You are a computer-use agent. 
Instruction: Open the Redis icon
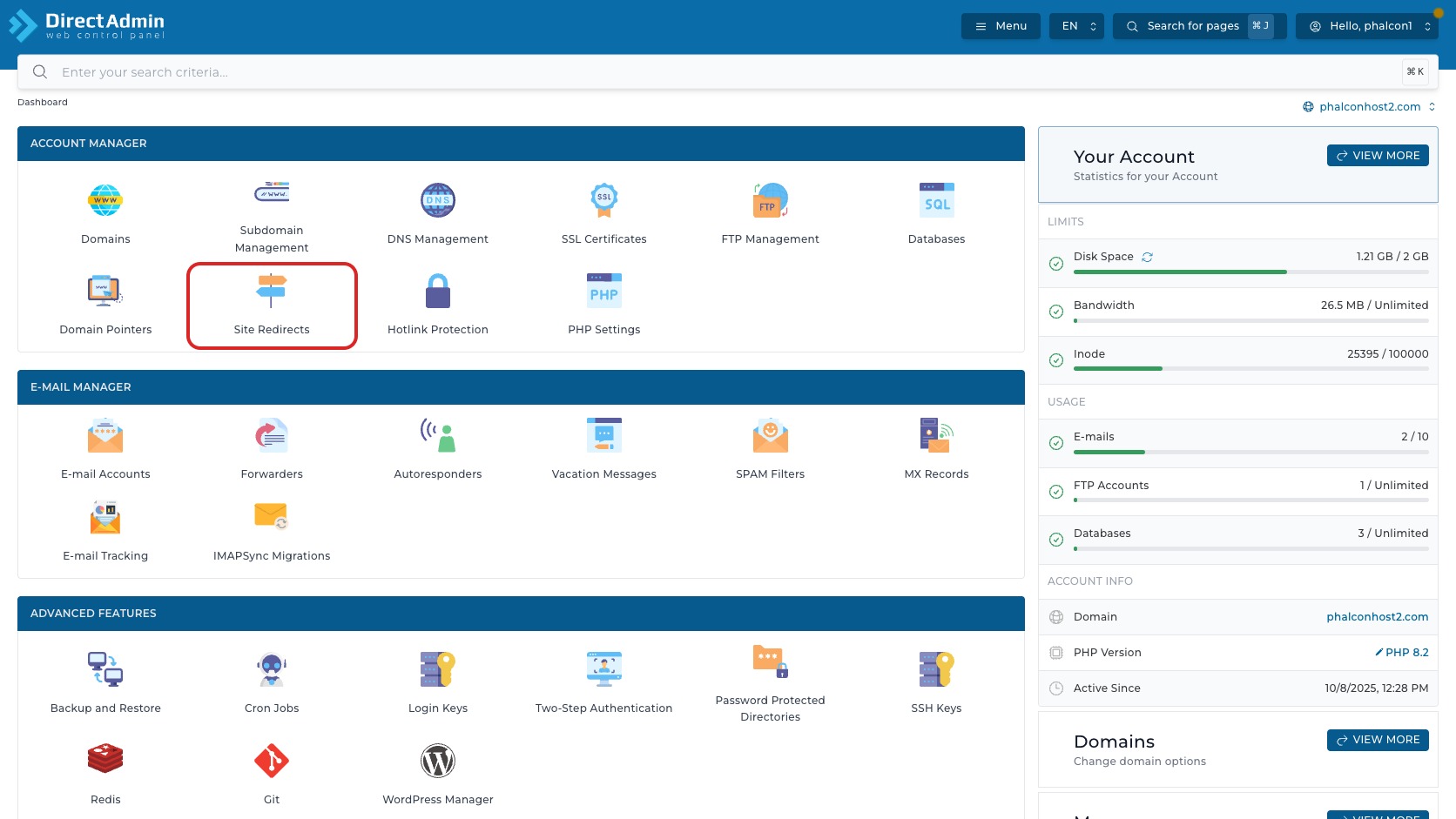[x=105, y=760]
